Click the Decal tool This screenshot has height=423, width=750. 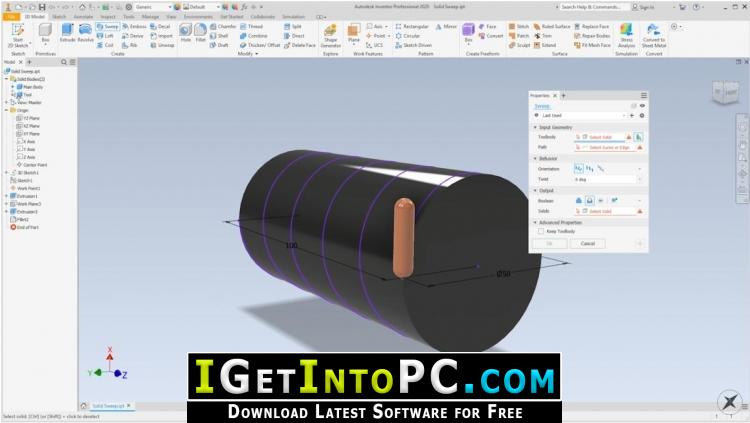coord(160,27)
